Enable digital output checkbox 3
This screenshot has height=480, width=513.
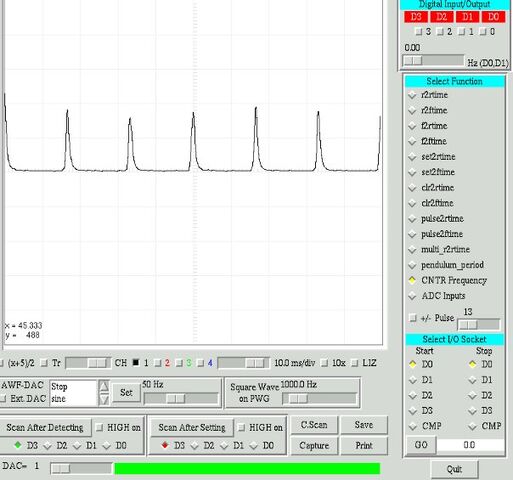418,32
